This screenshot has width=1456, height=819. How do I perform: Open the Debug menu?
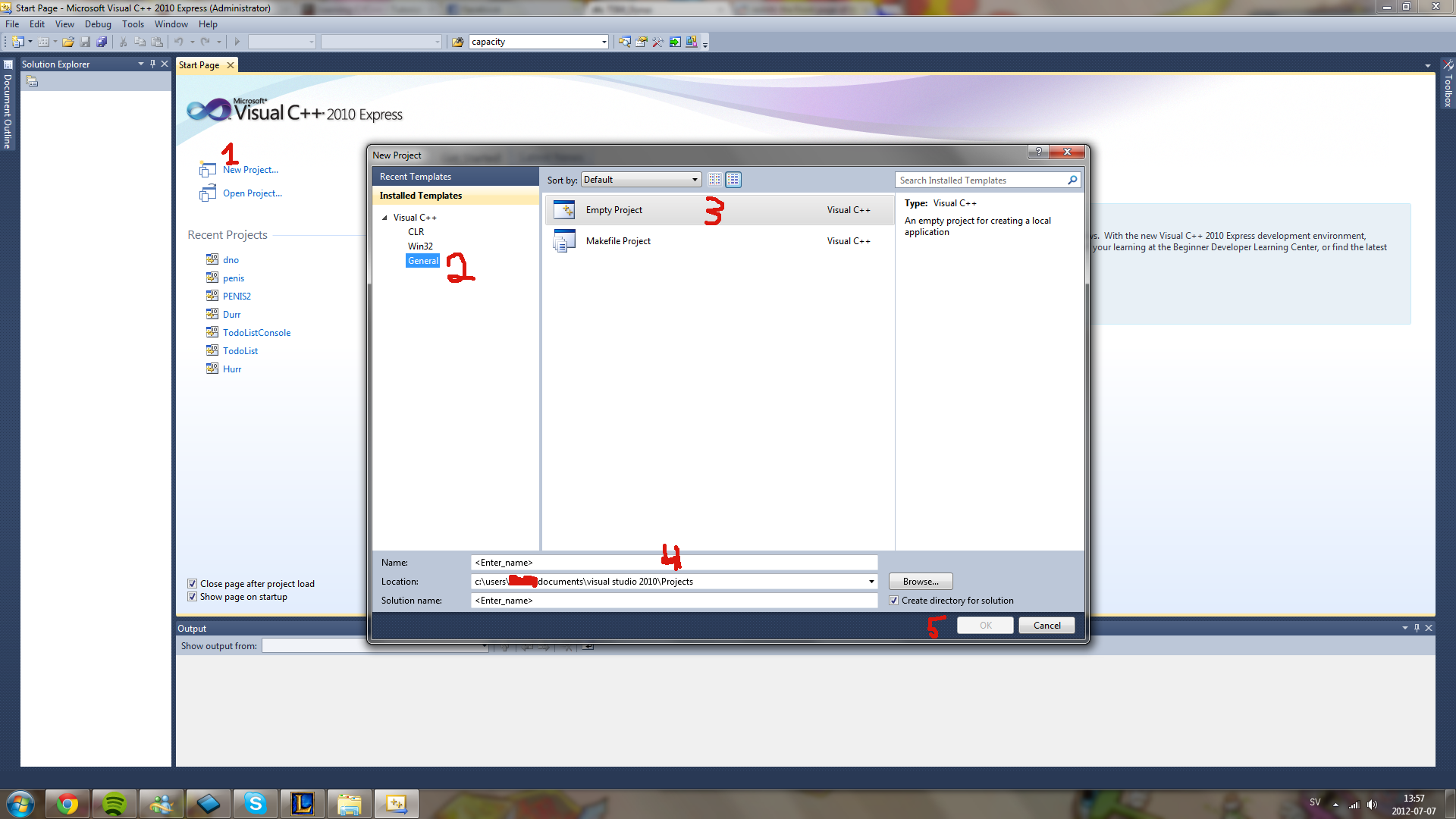(x=98, y=24)
